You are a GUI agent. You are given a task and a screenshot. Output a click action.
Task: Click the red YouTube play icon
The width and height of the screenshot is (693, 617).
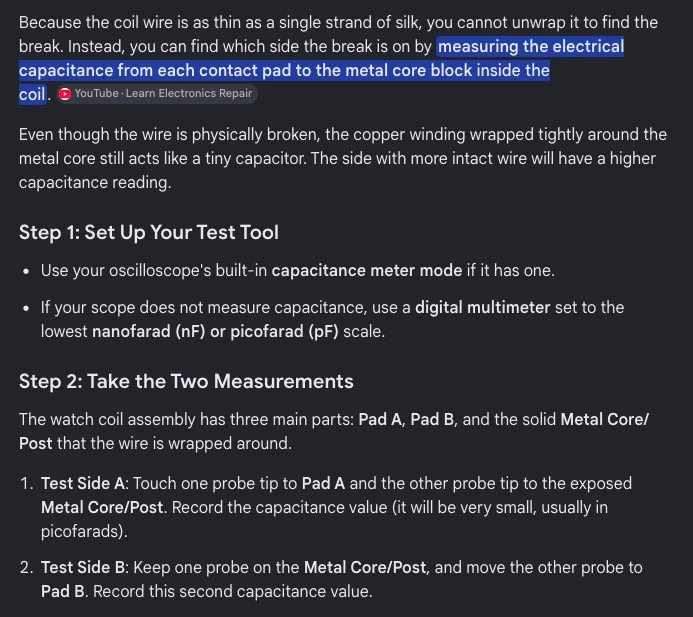point(65,94)
